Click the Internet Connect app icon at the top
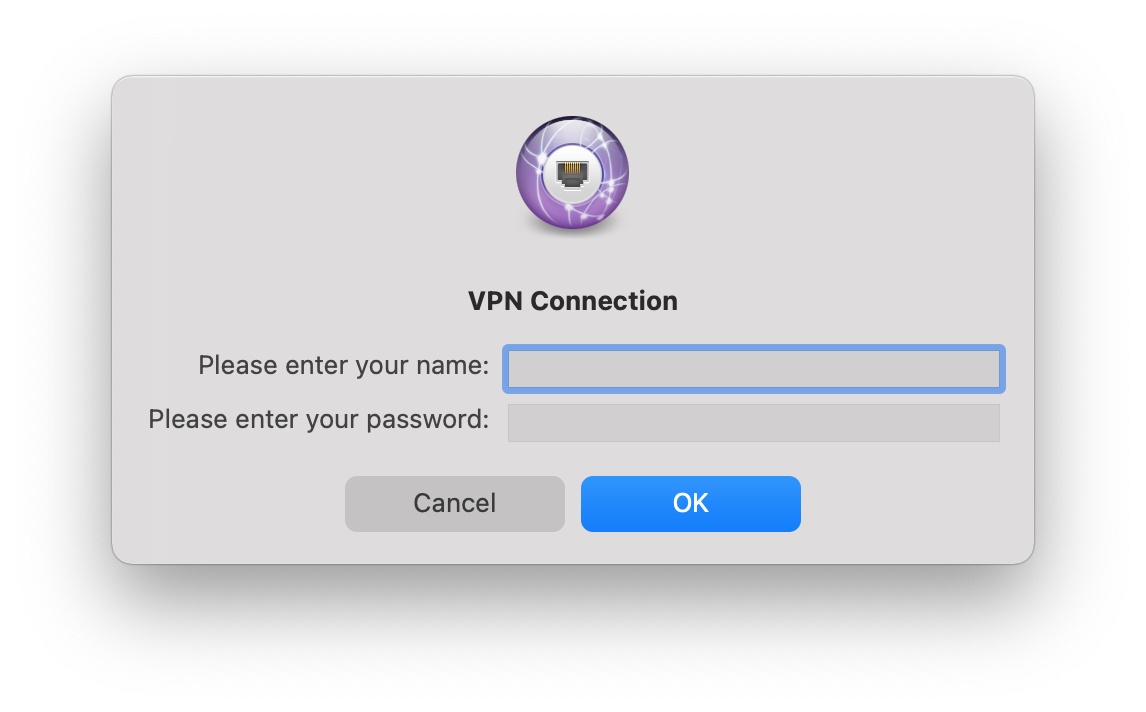The height and width of the screenshot is (712, 1146). (x=572, y=173)
